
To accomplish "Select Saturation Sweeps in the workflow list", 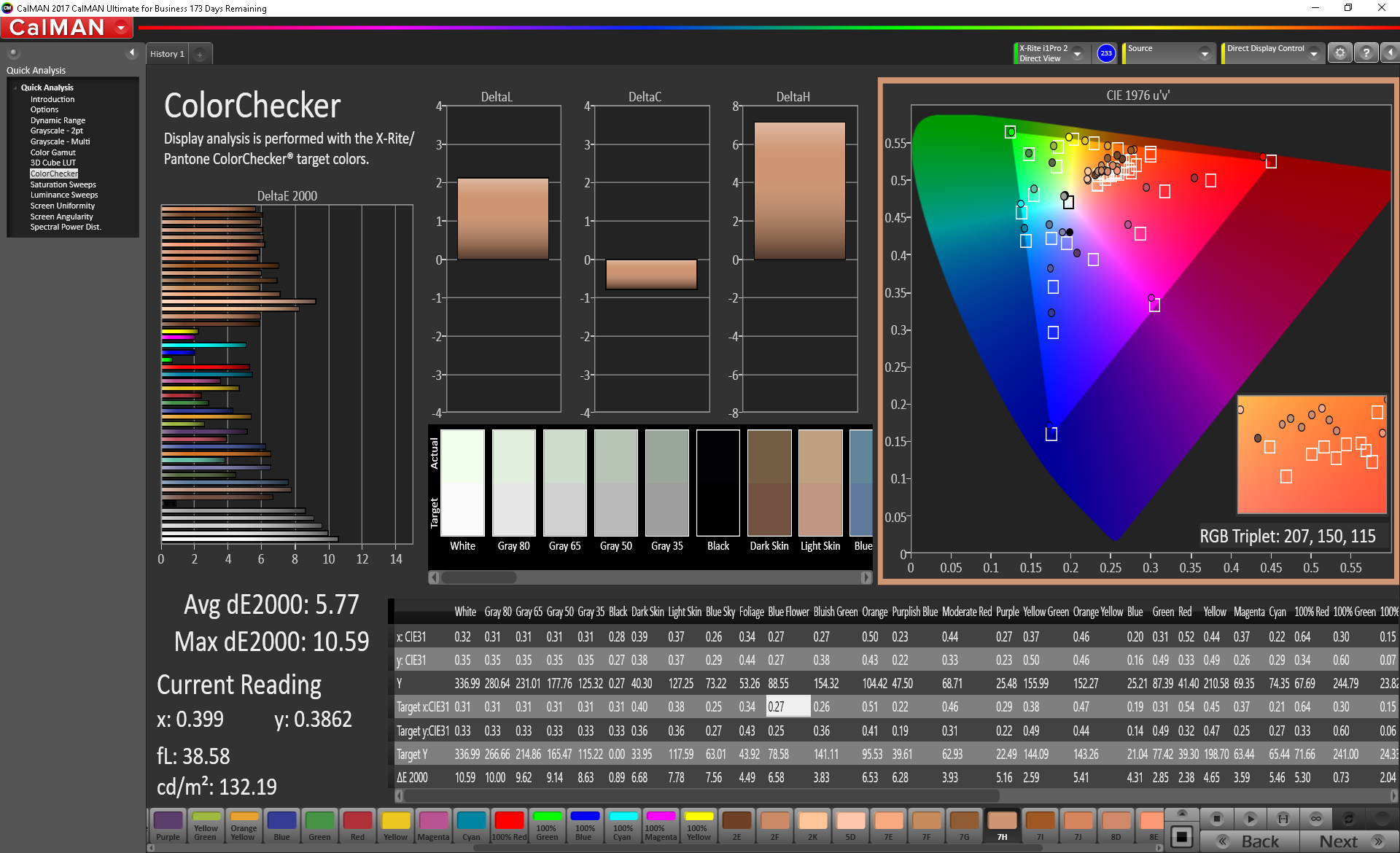I will [63, 184].
